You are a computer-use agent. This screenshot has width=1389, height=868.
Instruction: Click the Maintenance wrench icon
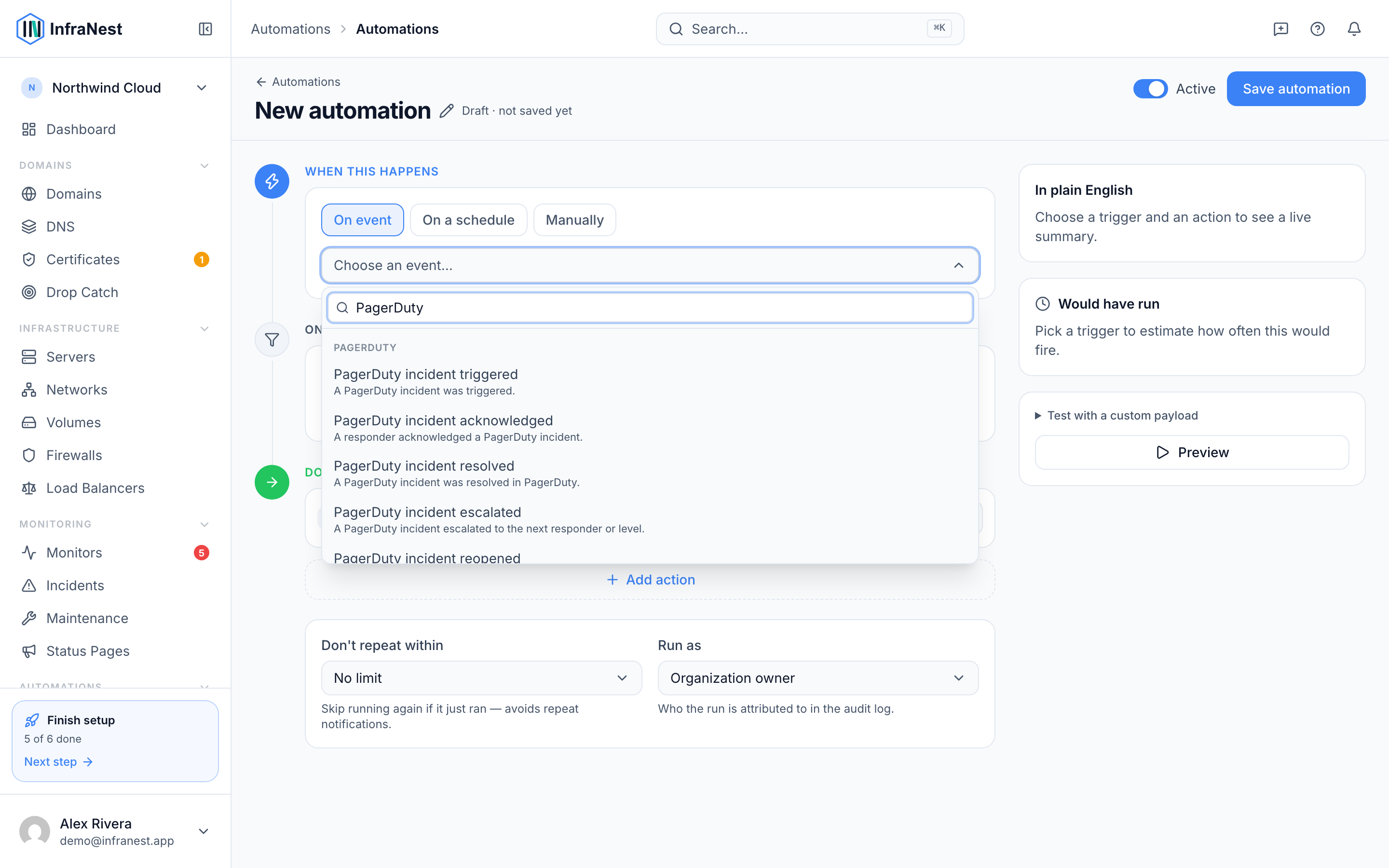[x=29, y=618]
